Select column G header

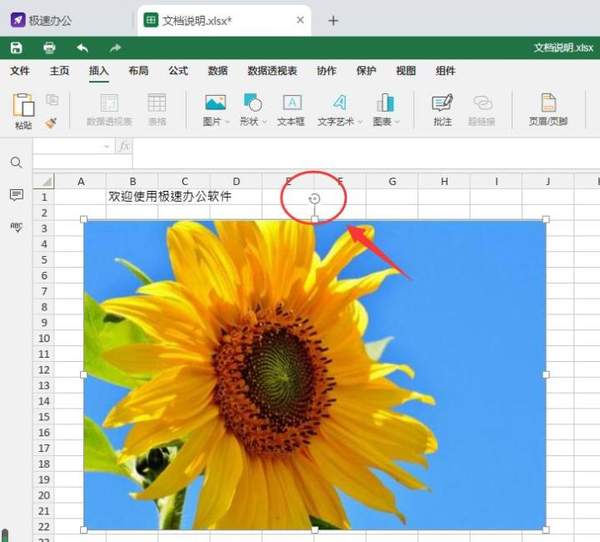(x=392, y=181)
